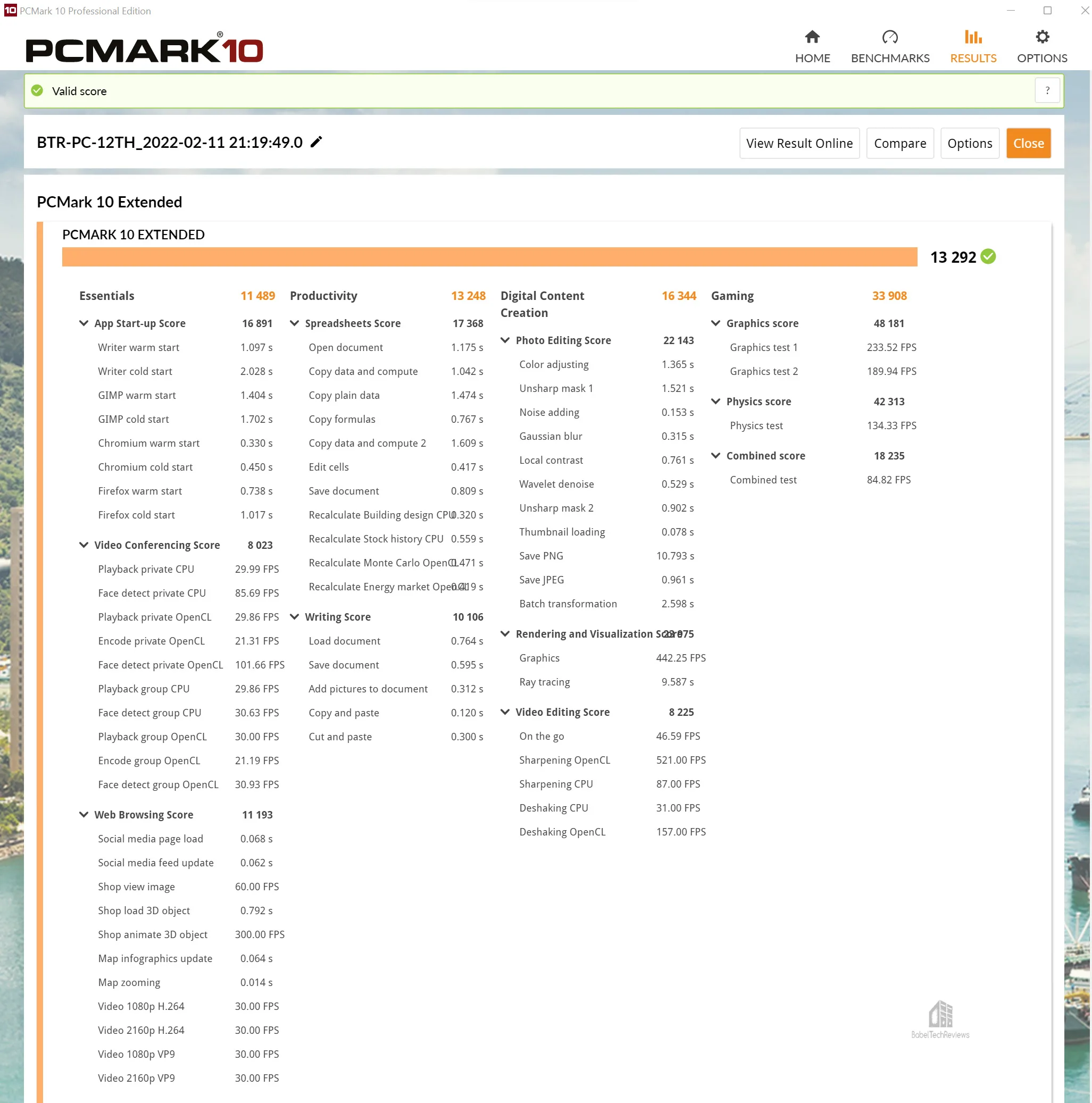Viewport: 1092px width, 1103px height.
Task: Open the Valid score help question mark
Action: point(1047,91)
